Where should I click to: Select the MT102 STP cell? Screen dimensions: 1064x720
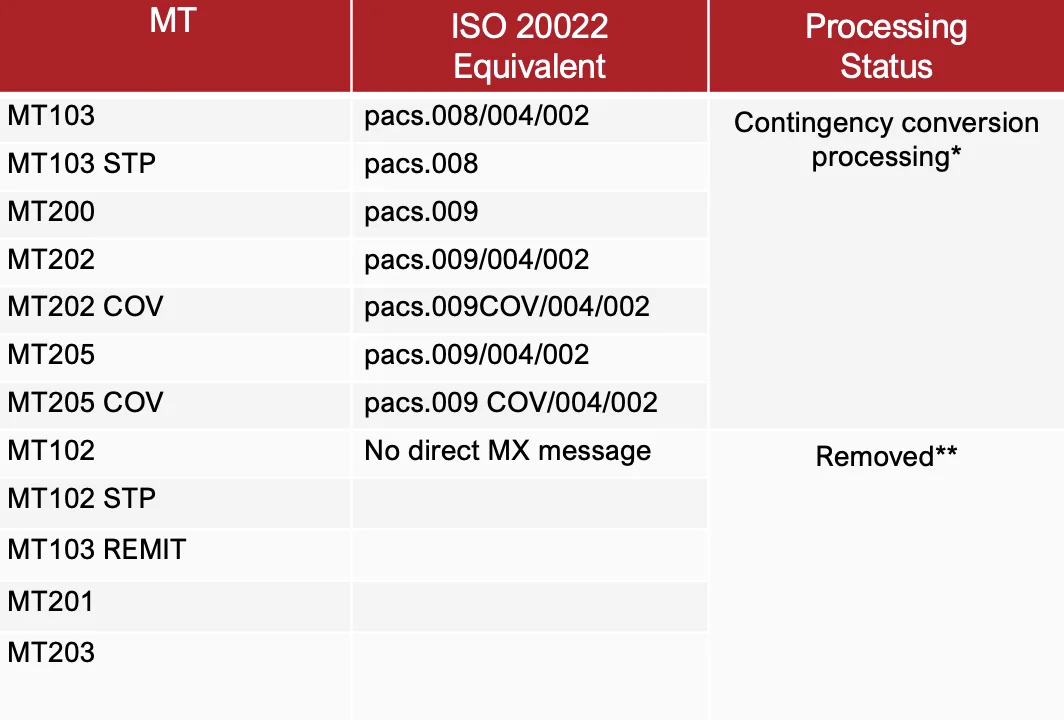82,498
